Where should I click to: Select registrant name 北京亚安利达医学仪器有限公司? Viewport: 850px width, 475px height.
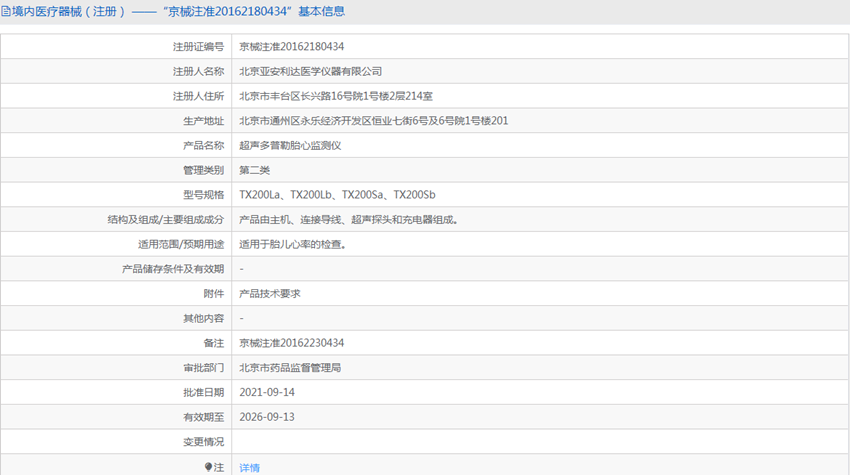pyautogui.click(x=311, y=72)
